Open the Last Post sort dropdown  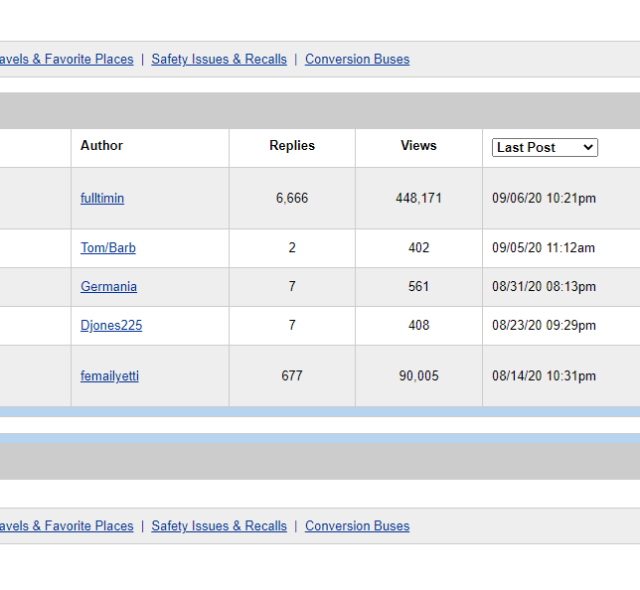[545, 147]
